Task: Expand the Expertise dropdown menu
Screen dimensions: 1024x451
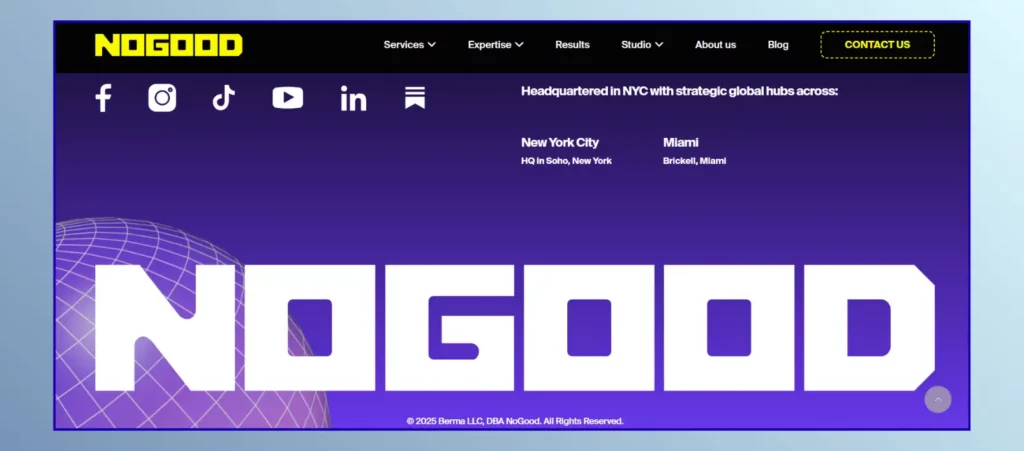Action: [496, 45]
